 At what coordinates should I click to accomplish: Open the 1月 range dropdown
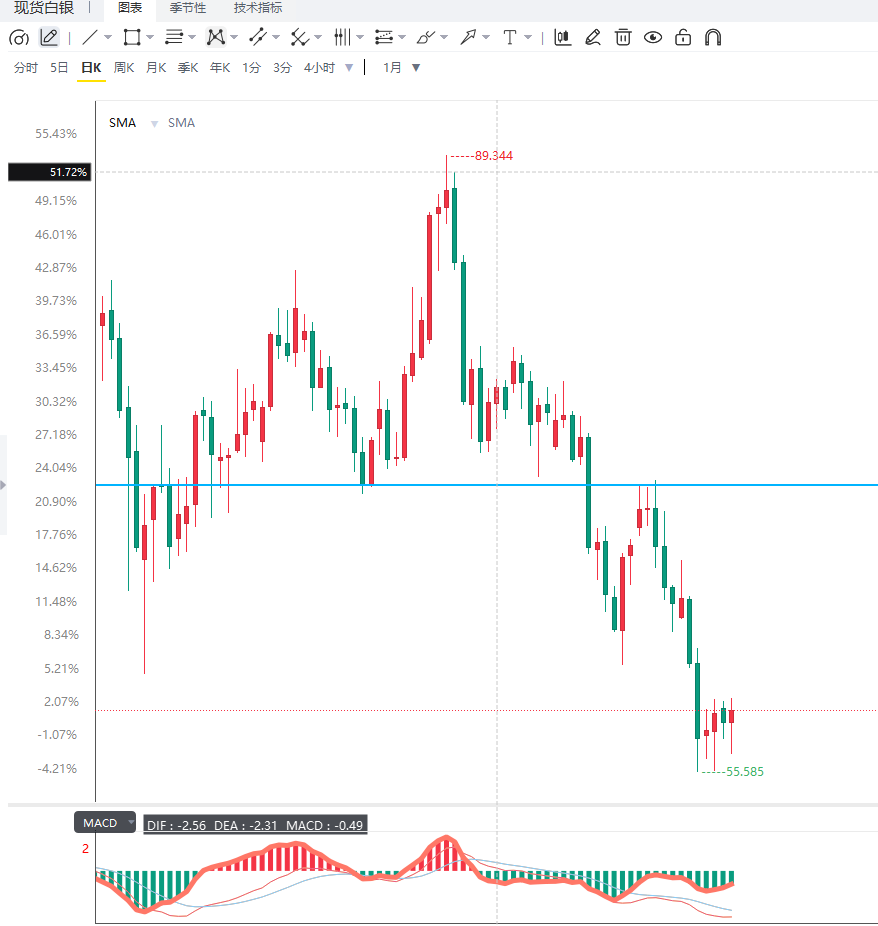(x=402, y=68)
